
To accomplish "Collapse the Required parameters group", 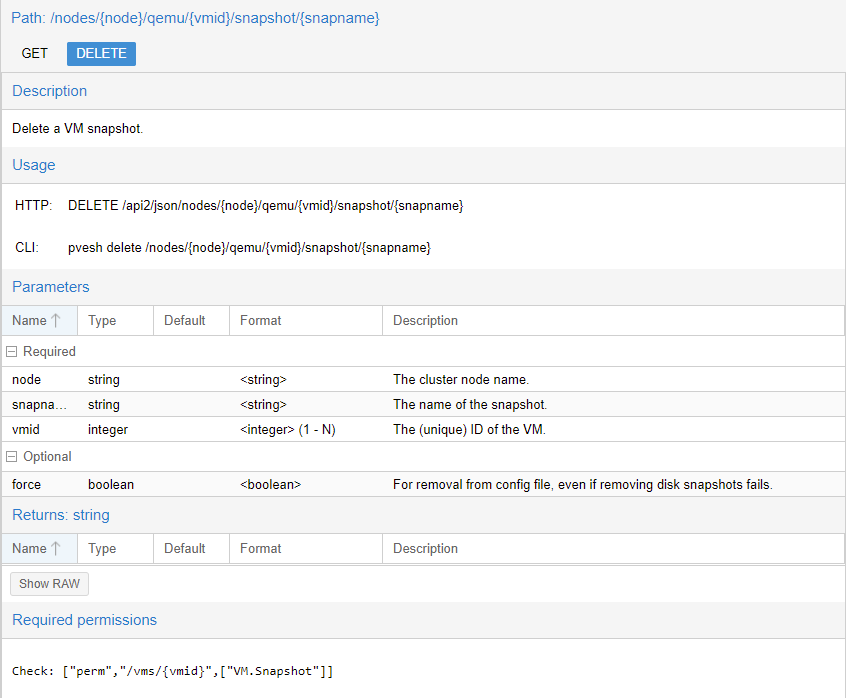I will pyautogui.click(x=12, y=352).
